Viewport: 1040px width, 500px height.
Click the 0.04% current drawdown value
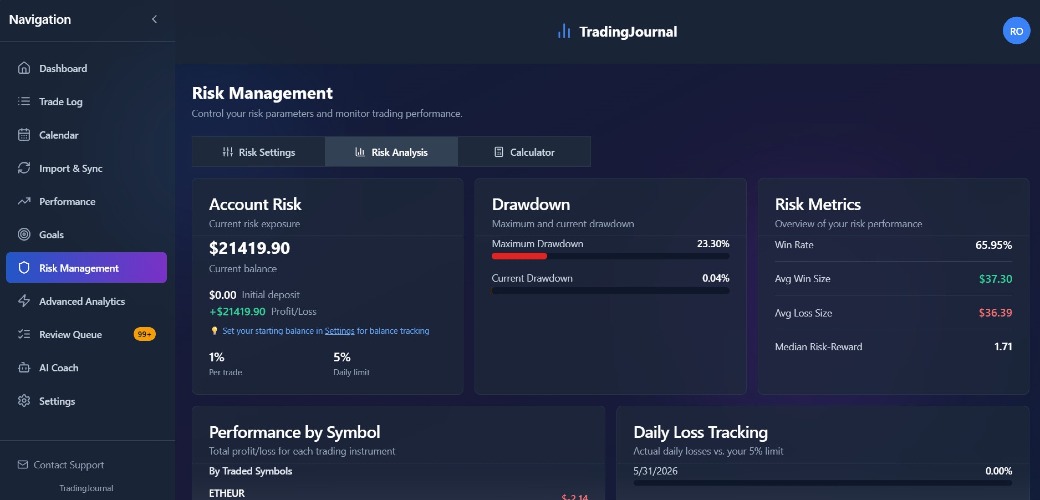coord(716,278)
